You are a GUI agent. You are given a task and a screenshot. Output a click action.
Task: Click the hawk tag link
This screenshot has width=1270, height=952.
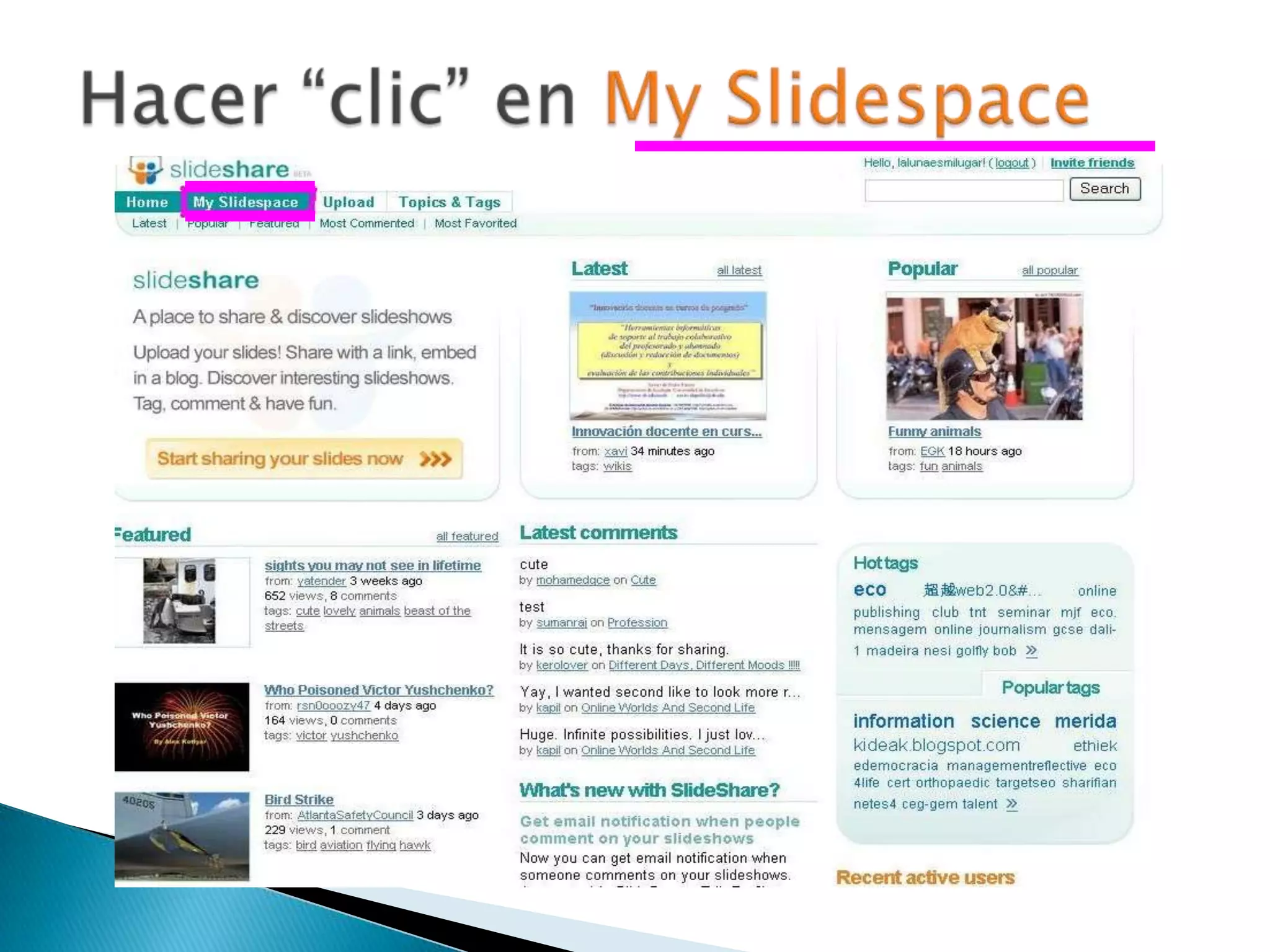click(415, 845)
